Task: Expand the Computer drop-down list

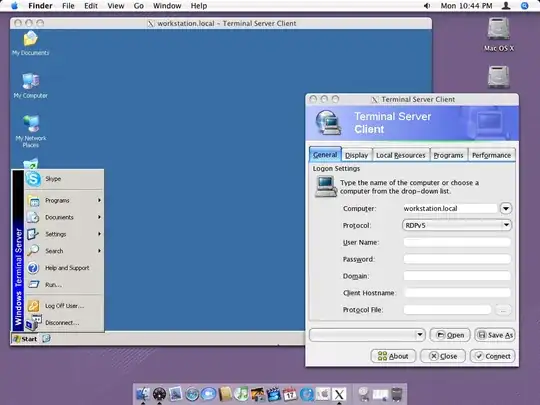Action: coord(506,208)
